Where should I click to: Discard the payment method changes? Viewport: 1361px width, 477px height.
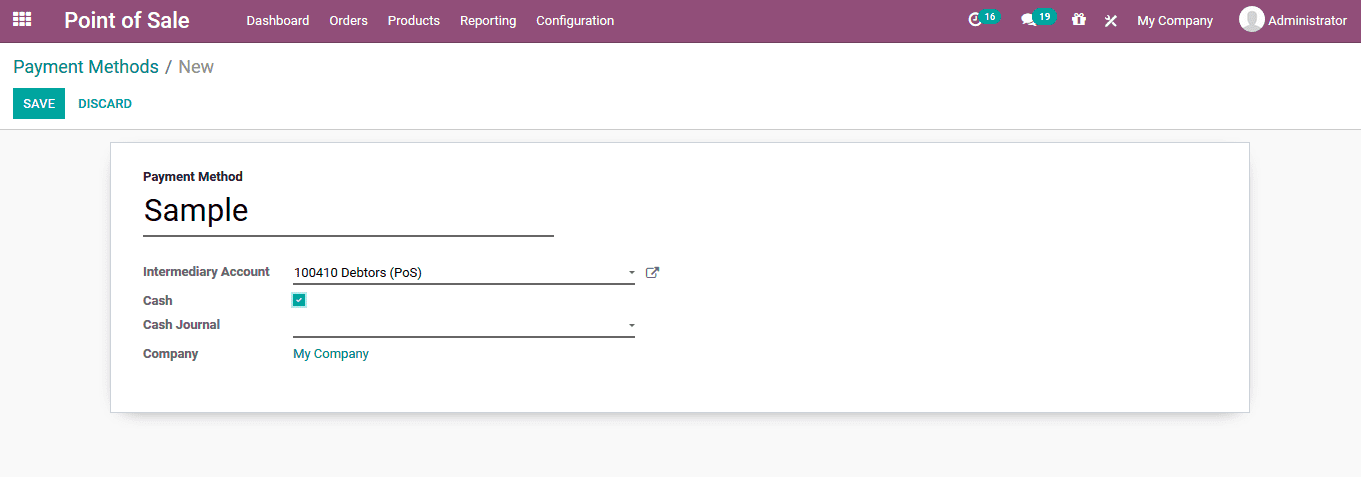tap(105, 104)
